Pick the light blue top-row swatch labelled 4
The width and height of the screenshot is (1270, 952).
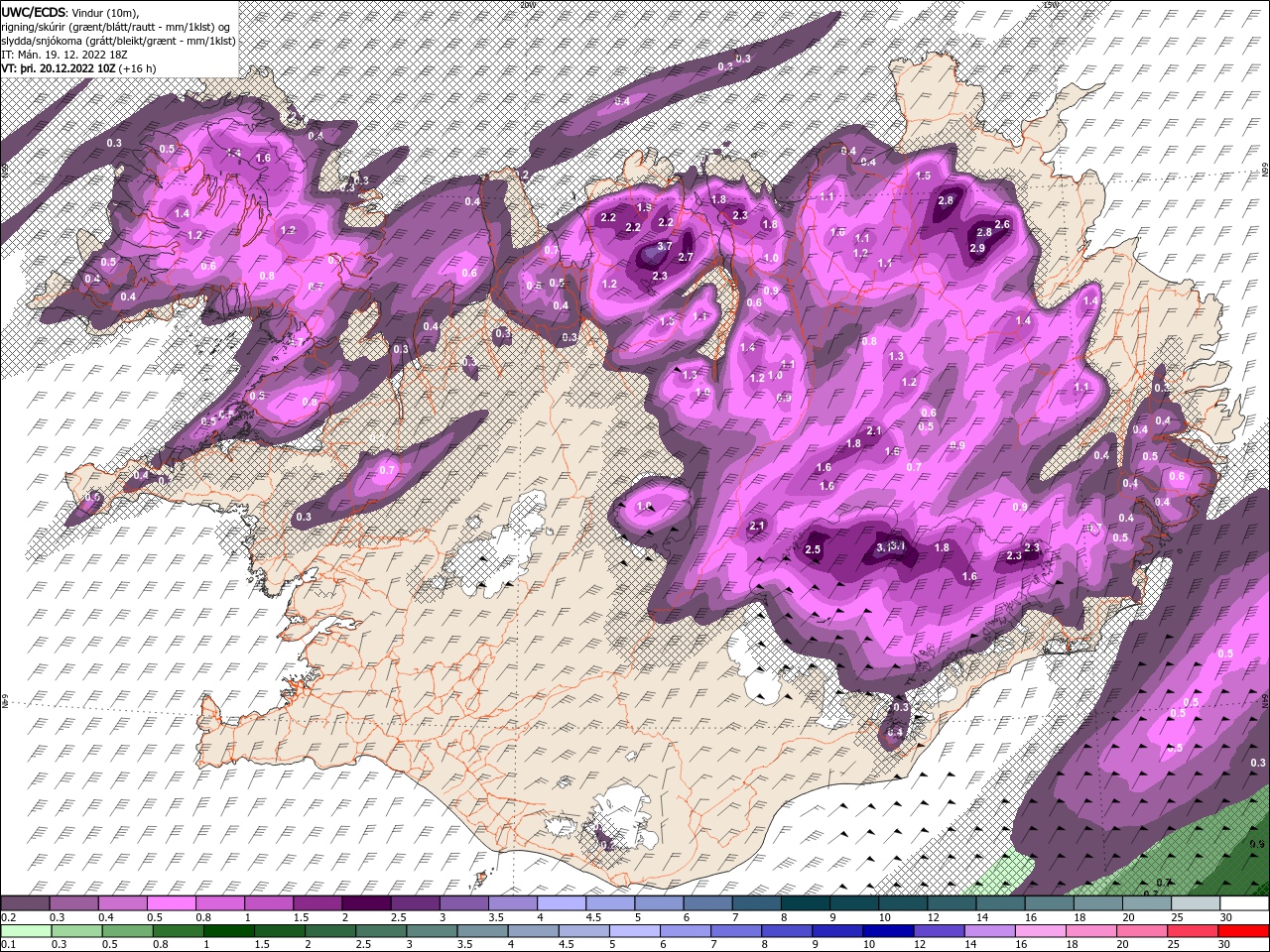tap(561, 903)
